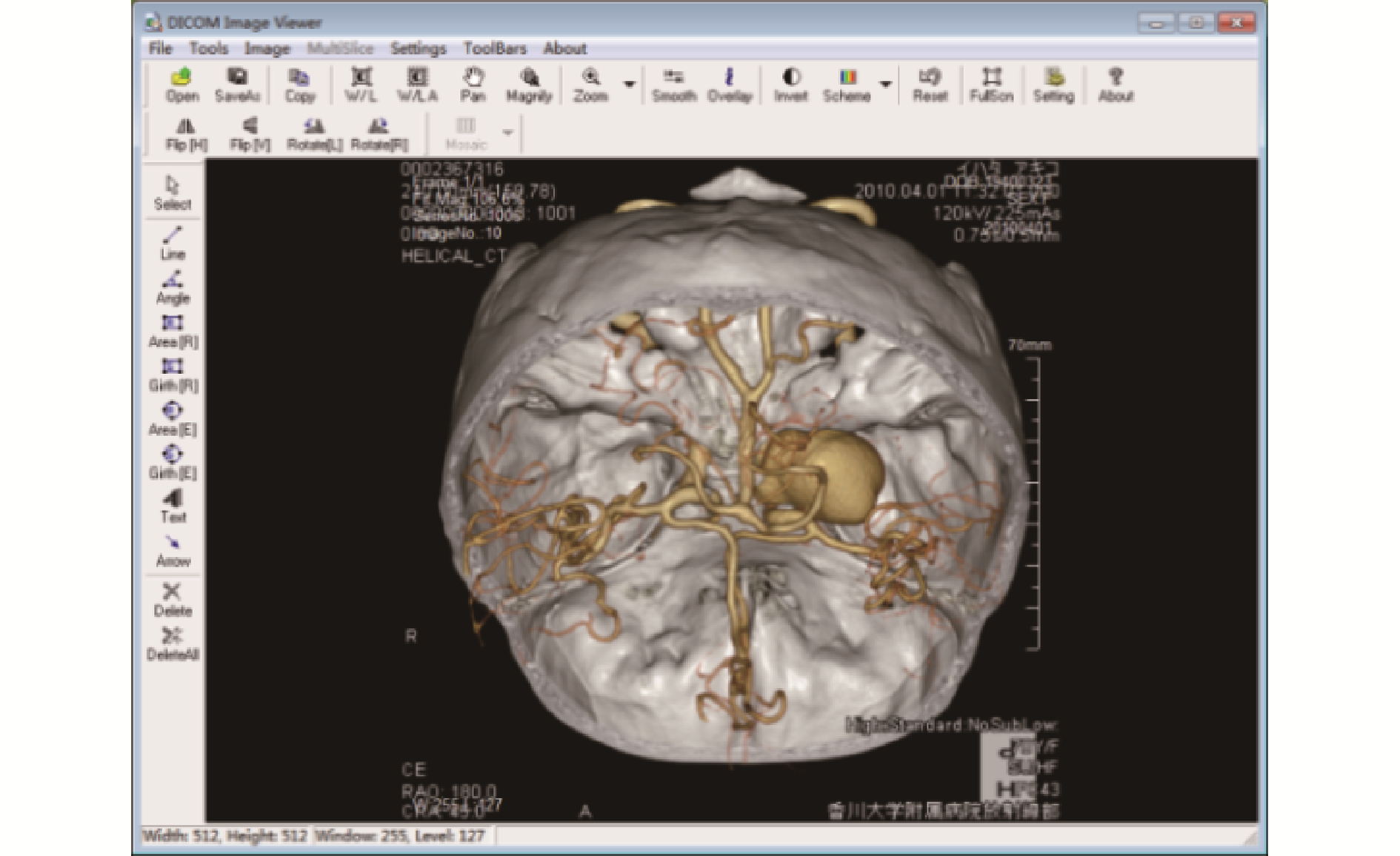
Task: Select the Angle measurement tool
Action: (172, 287)
